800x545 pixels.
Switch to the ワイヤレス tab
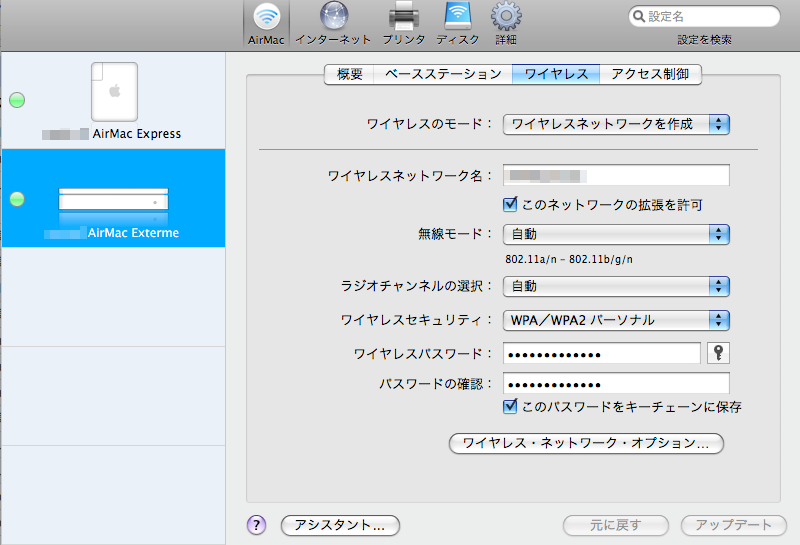pyautogui.click(x=556, y=75)
